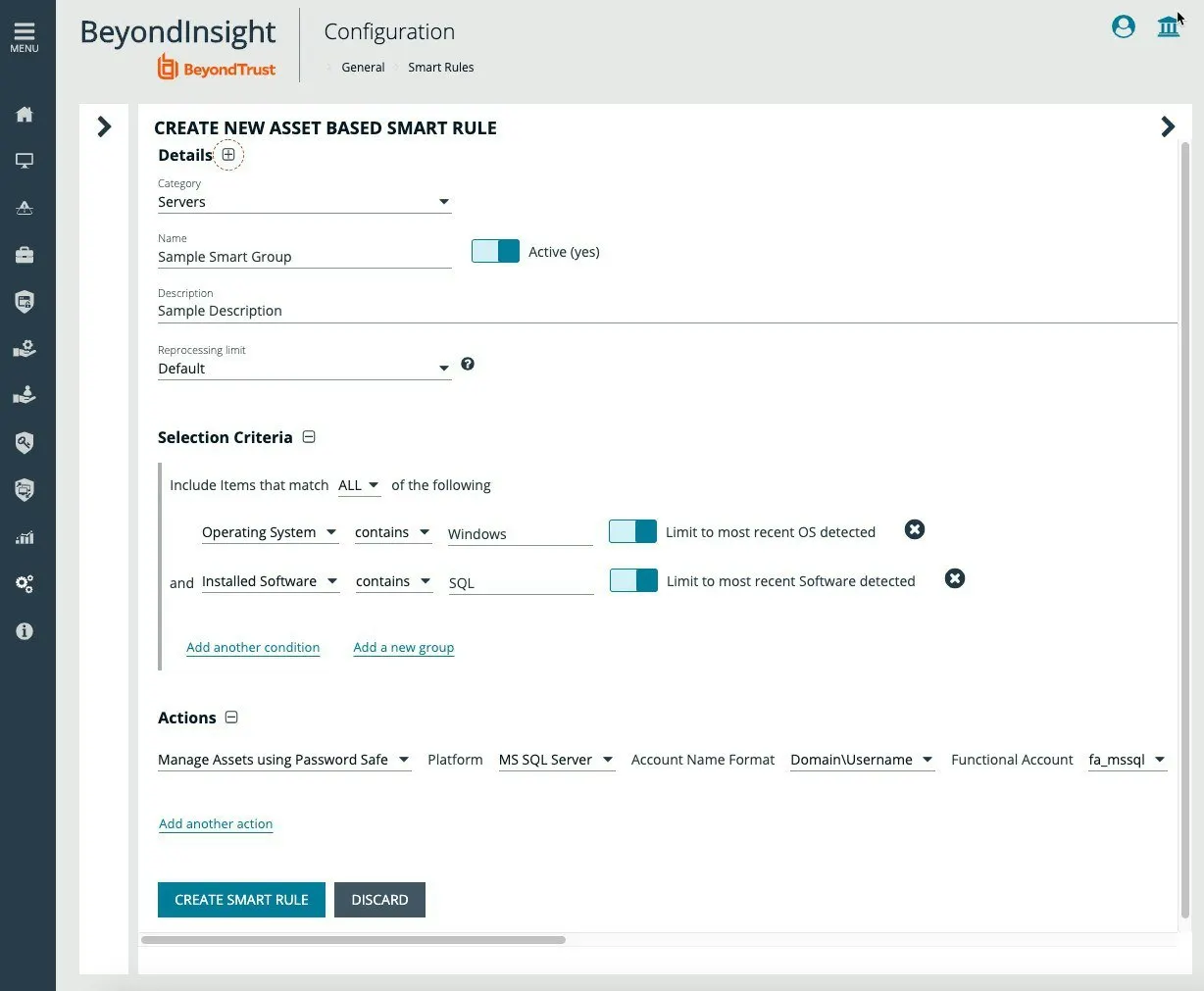
Task: Click the Configuration heading text
Action: tap(389, 31)
